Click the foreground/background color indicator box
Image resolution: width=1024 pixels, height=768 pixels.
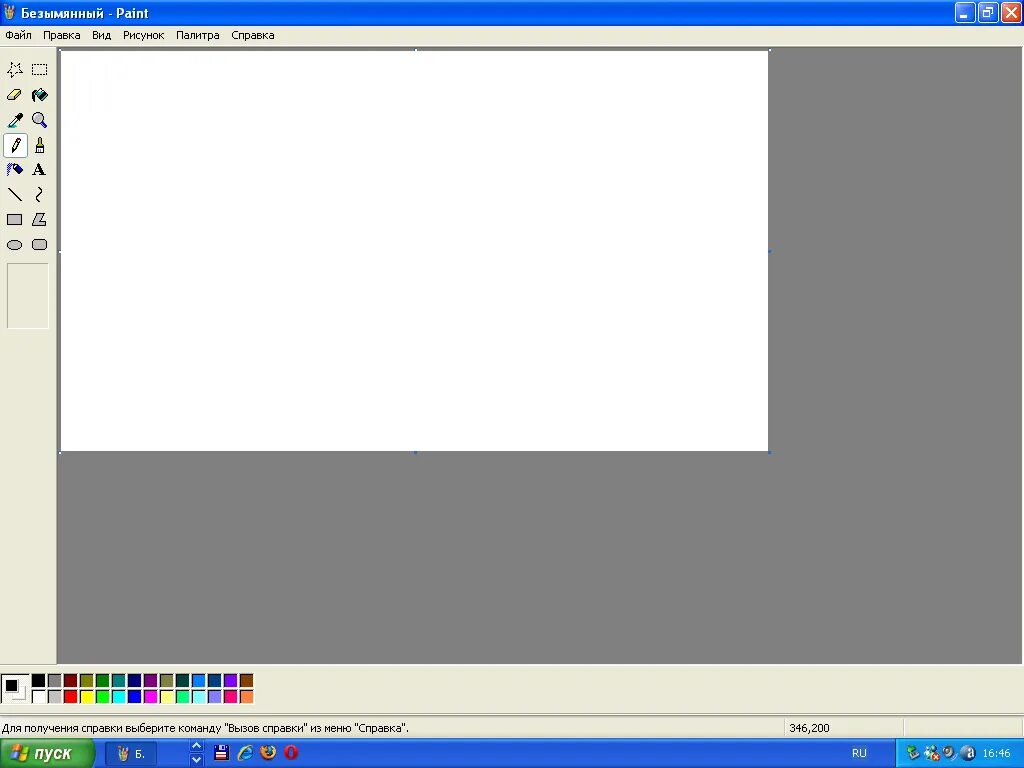15,689
